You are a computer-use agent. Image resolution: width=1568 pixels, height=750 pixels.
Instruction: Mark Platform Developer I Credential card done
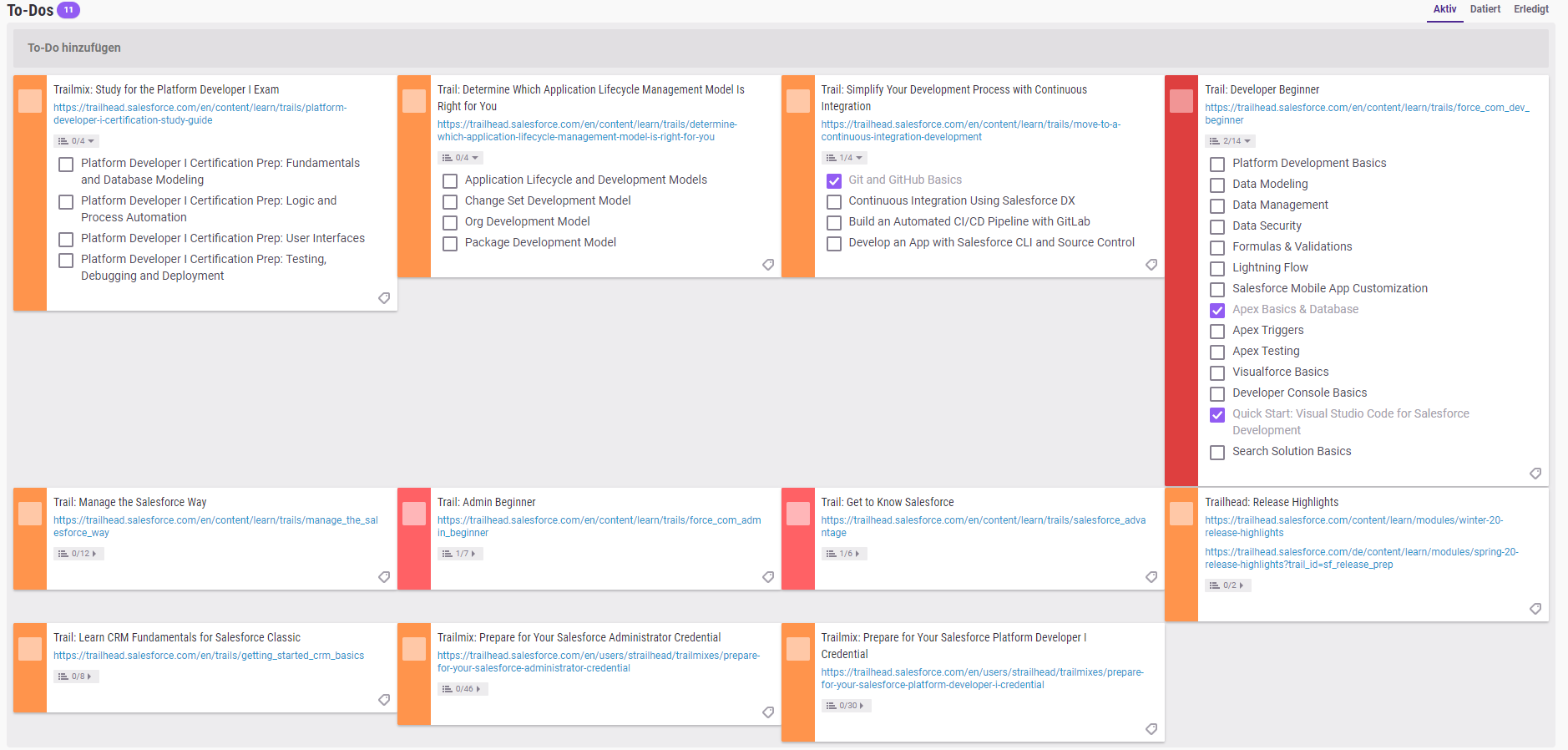click(x=798, y=649)
